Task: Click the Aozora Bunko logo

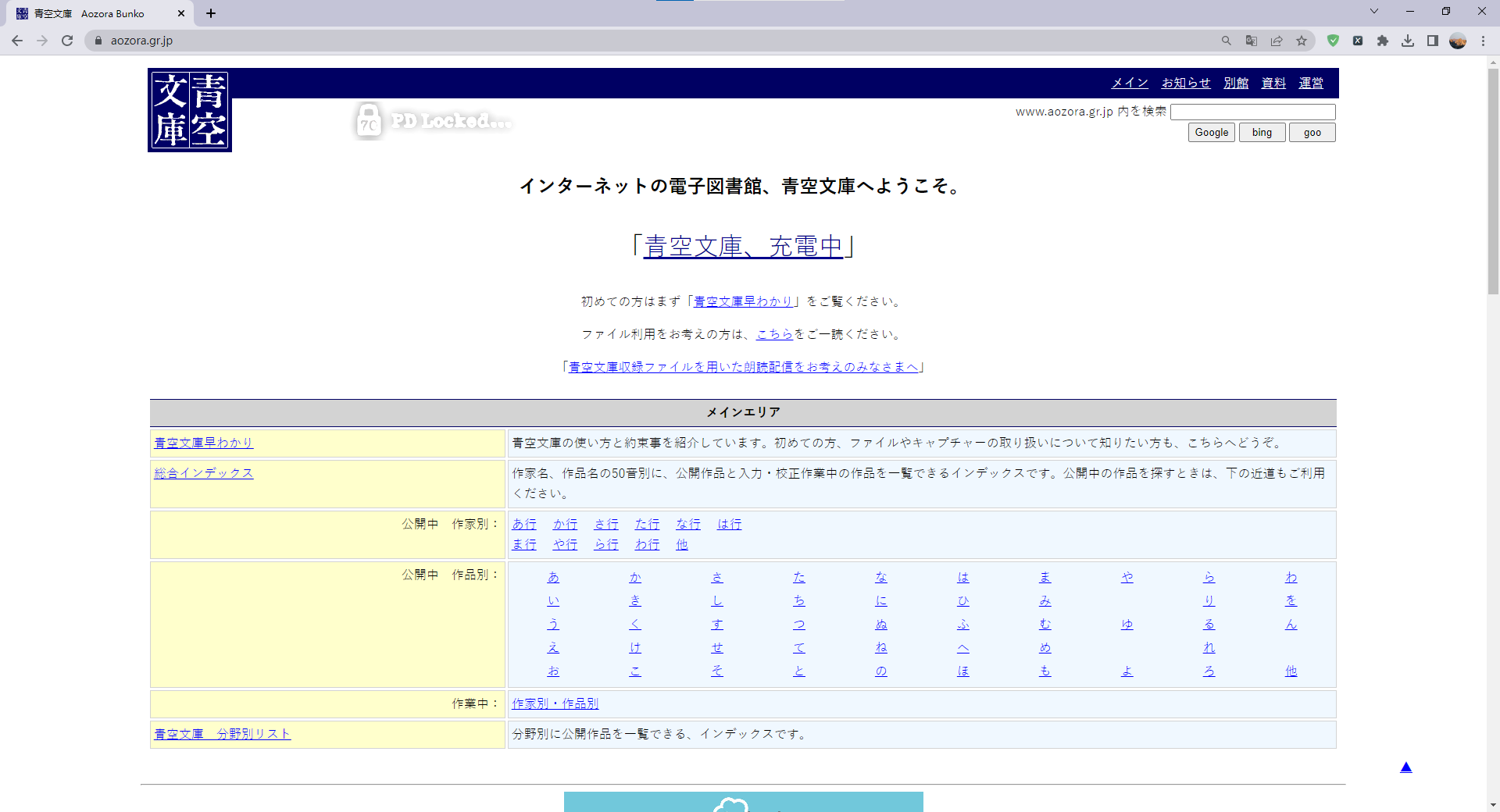Action: tap(190, 110)
